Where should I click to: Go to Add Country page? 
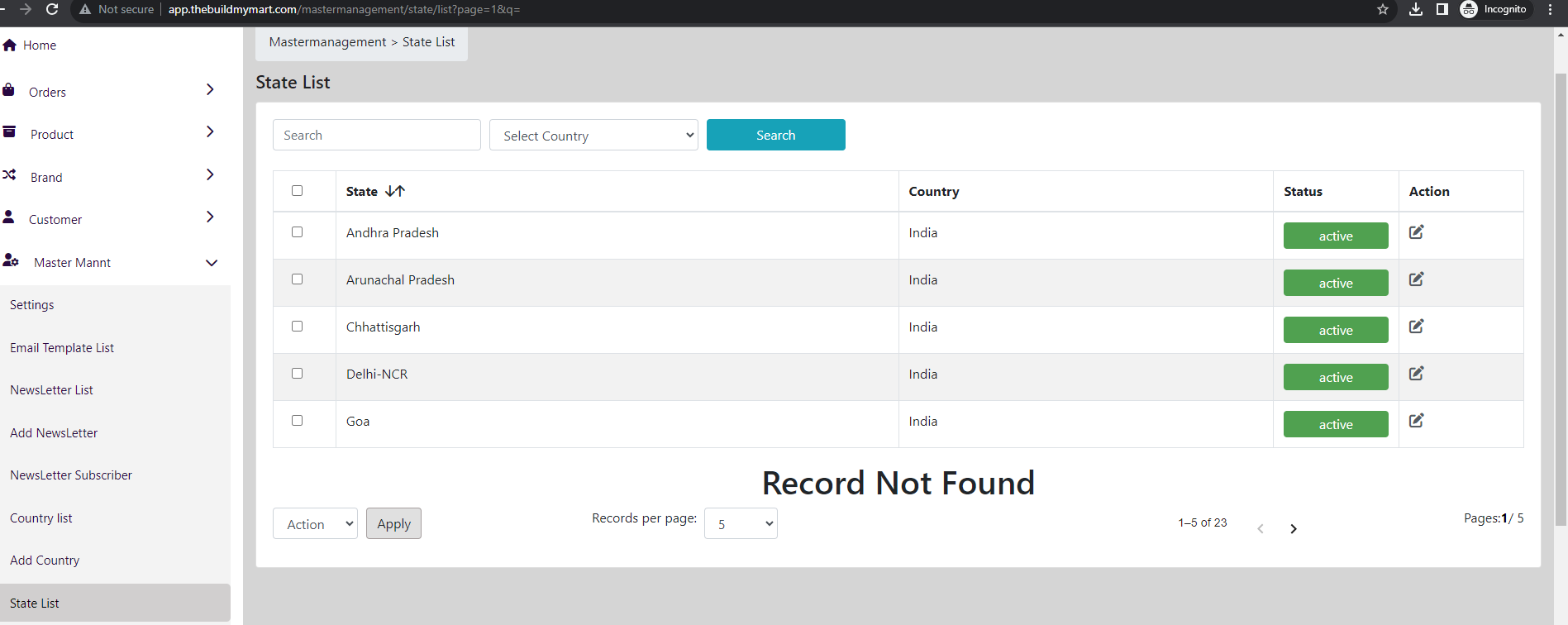[45, 561]
